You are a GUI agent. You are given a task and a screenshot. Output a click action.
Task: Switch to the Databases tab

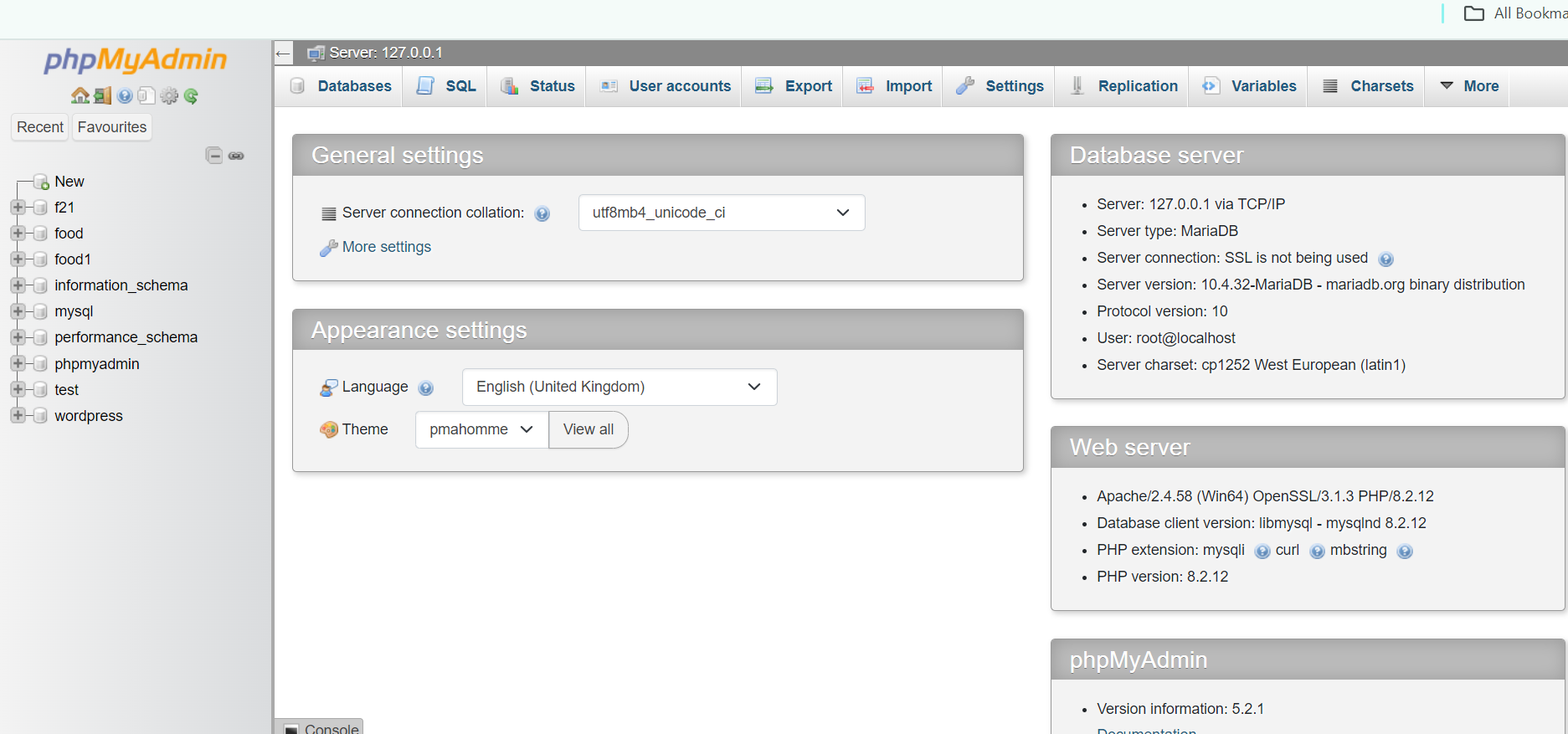tap(341, 86)
